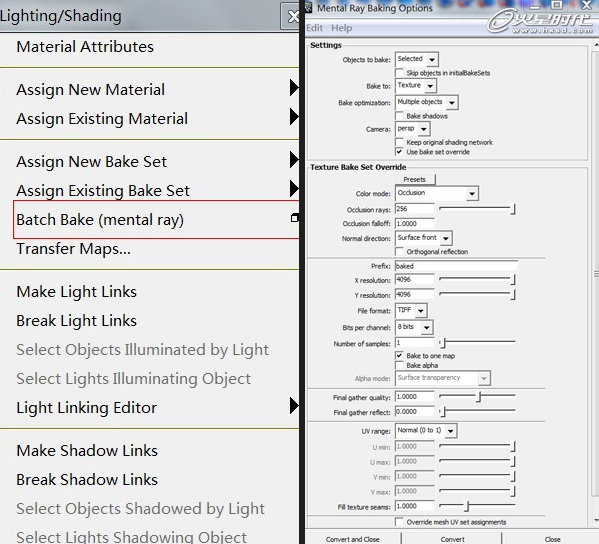599x544 pixels.
Task: Toggle Bake to one map
Action: 400,356
